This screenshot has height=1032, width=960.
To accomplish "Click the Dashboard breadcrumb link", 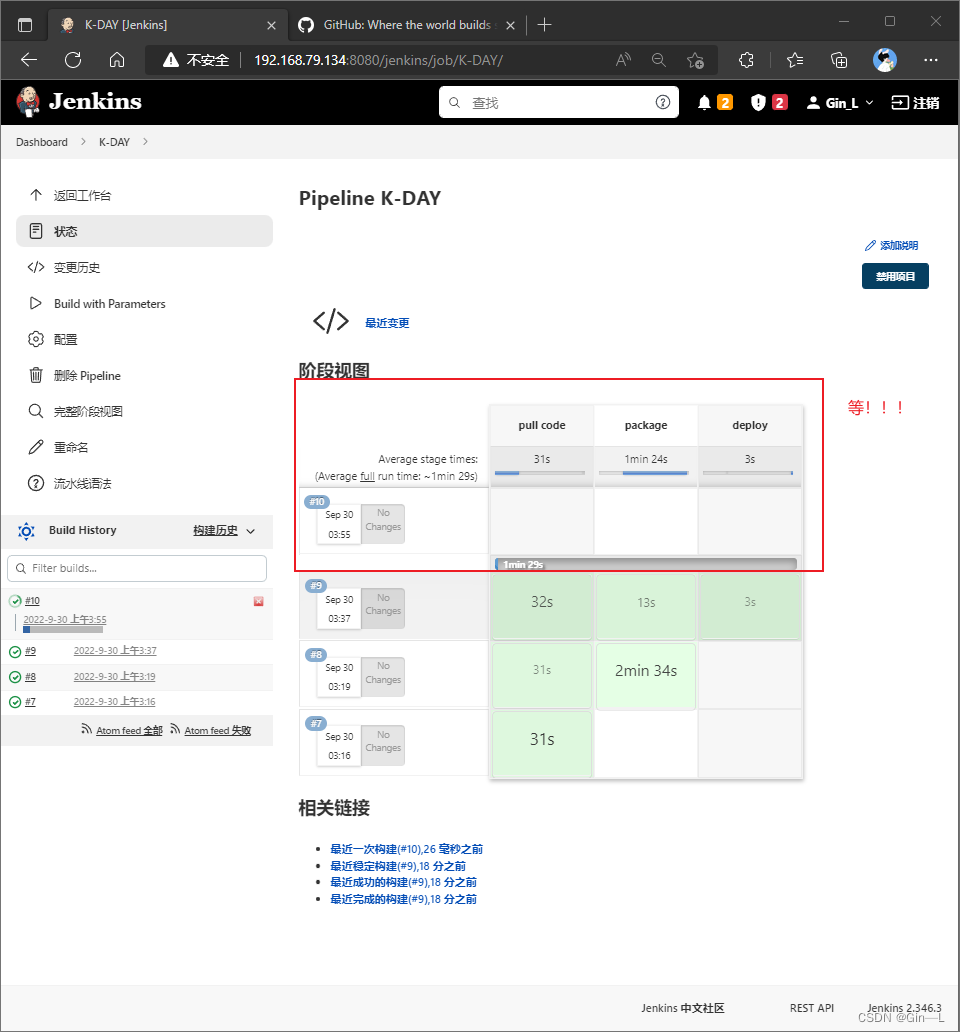I will click(x=41, y=142).
